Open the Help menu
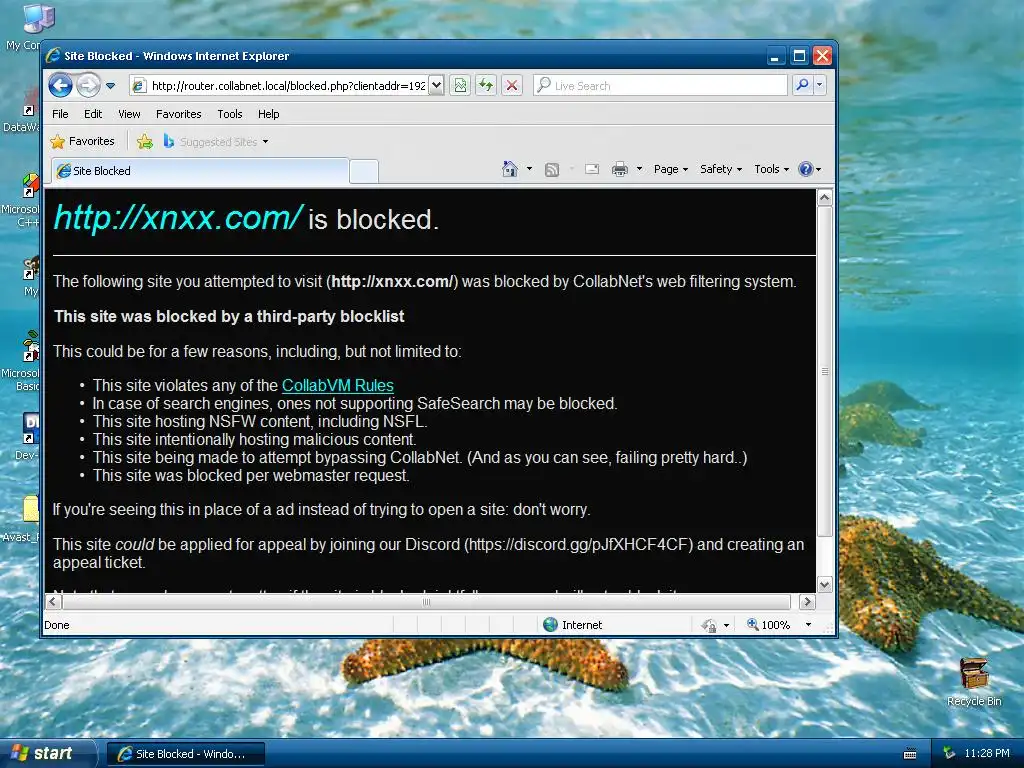This screenshot has width=1024, height=768. pyautogui.click(x=268, y=114)
